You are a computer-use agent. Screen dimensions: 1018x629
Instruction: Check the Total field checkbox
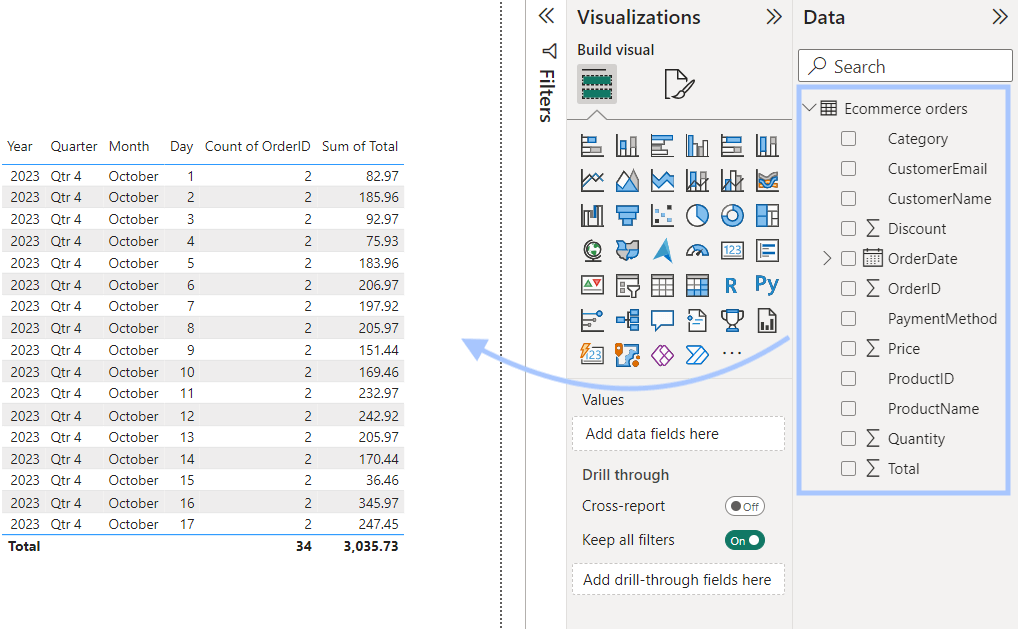click(x=848, y=469)
